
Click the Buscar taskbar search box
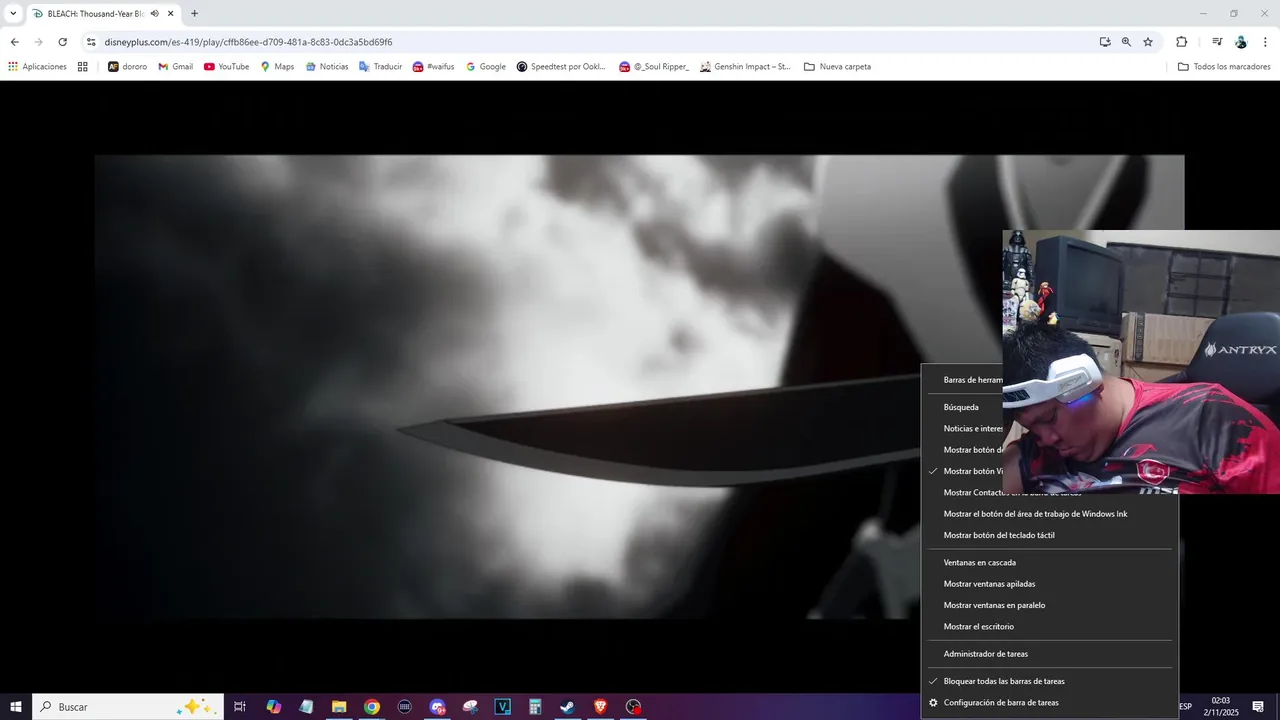[128, 707]
